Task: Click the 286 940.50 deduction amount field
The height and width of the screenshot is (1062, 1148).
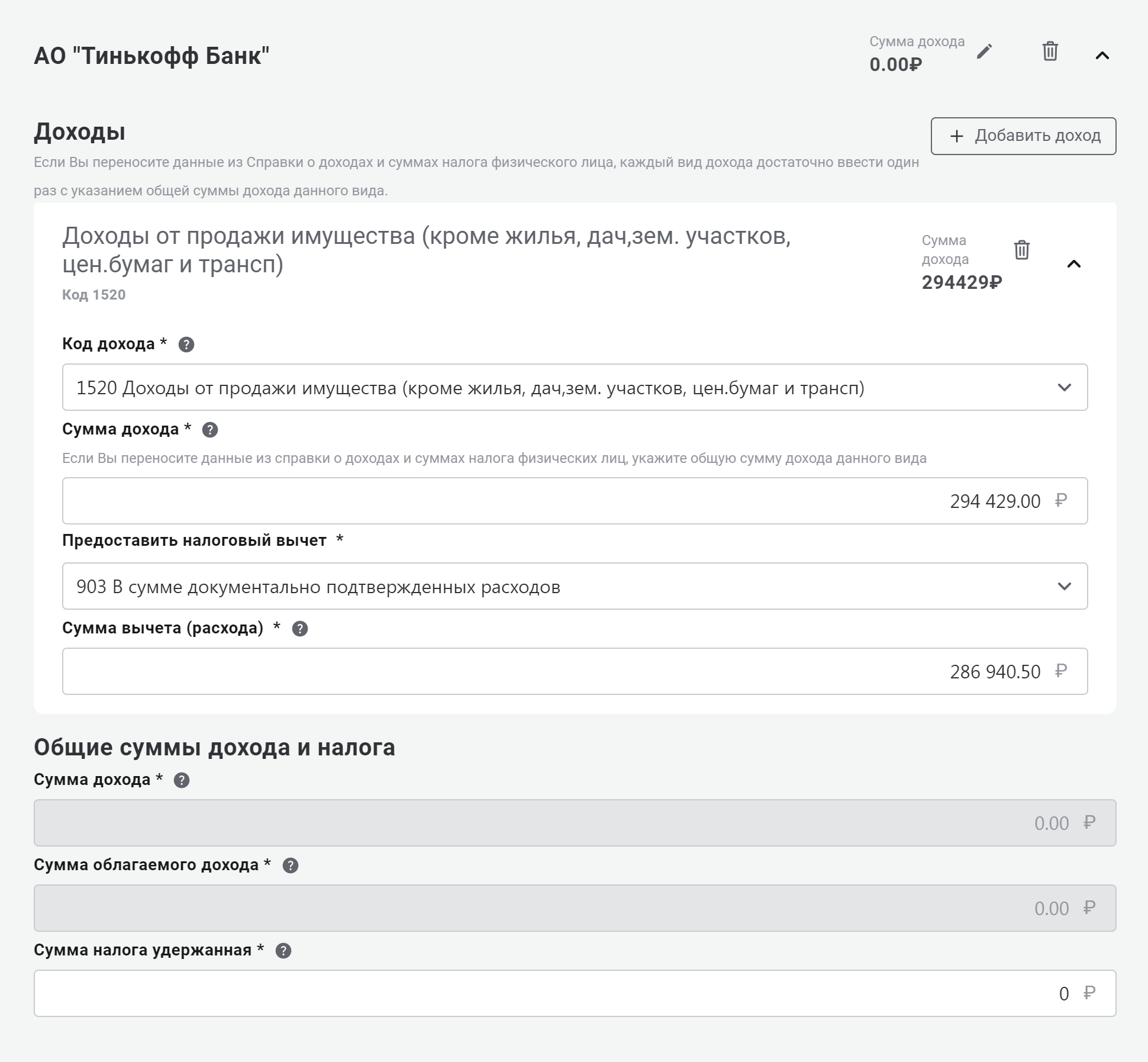Action: pos(575,671)
